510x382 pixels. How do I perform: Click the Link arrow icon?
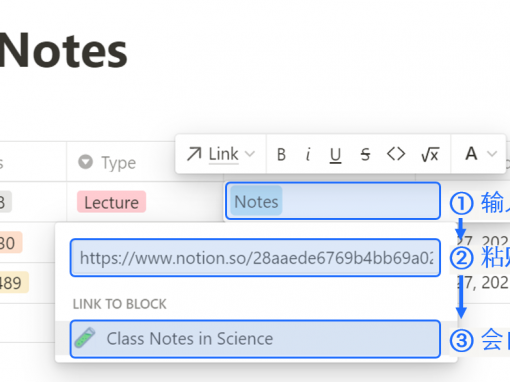click(x=194, y=154)
